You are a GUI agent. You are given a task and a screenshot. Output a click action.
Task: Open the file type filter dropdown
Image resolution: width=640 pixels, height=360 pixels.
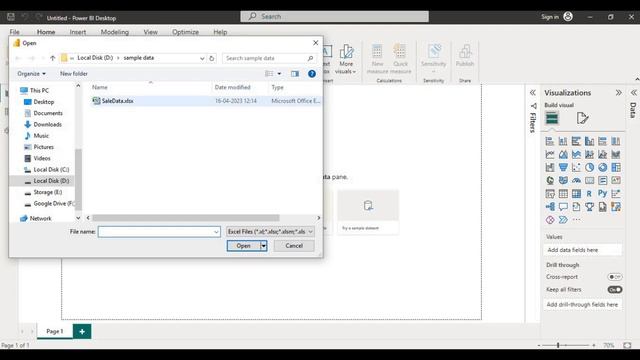click(311, 232)
